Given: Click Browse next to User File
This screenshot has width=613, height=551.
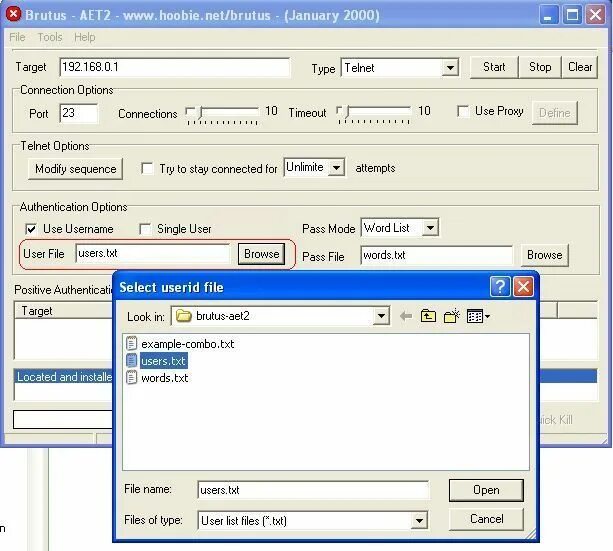Looking at the screenshot, I should tap(261, 254).
